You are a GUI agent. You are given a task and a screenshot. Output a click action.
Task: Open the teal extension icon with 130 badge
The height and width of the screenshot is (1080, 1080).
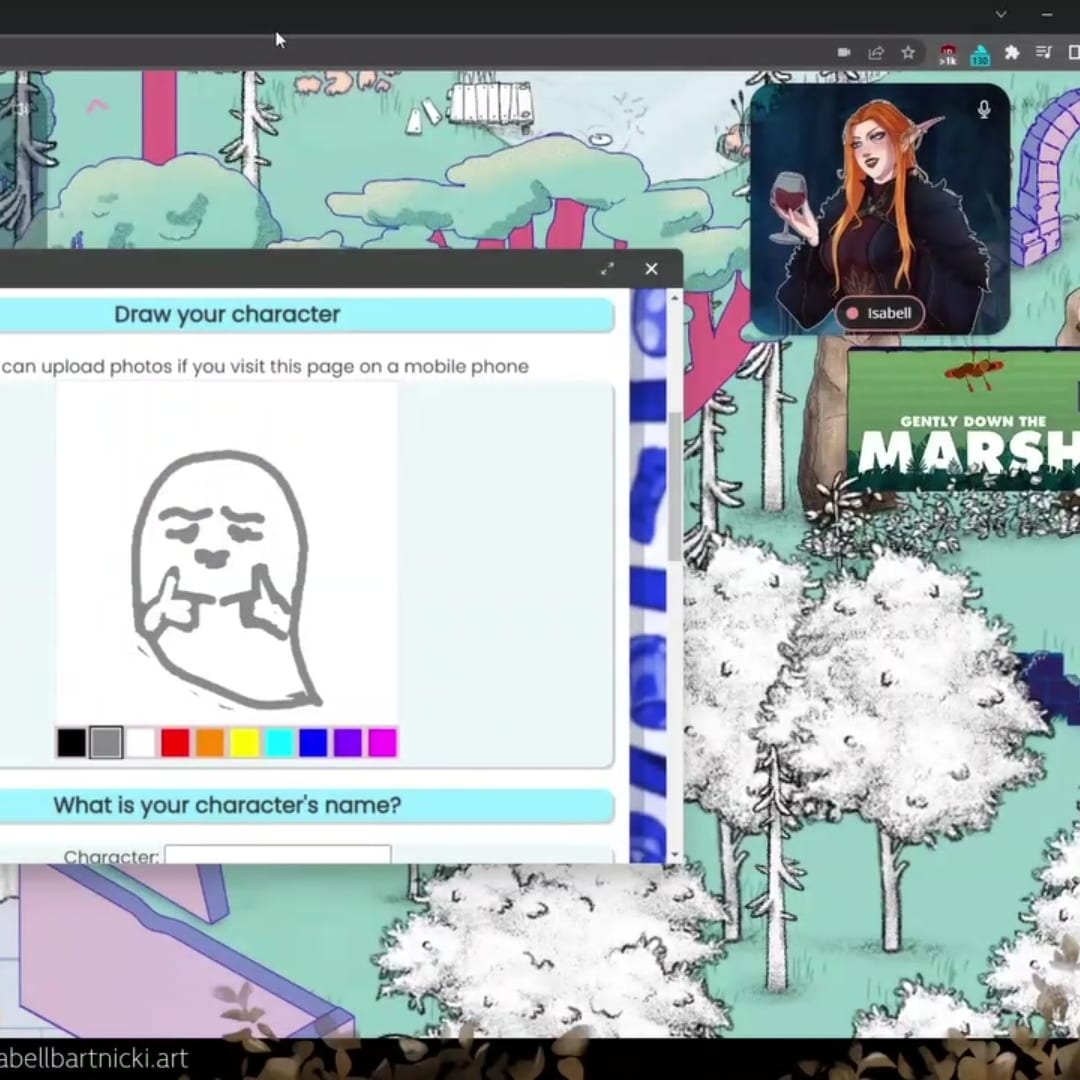[x=979, y=55]
